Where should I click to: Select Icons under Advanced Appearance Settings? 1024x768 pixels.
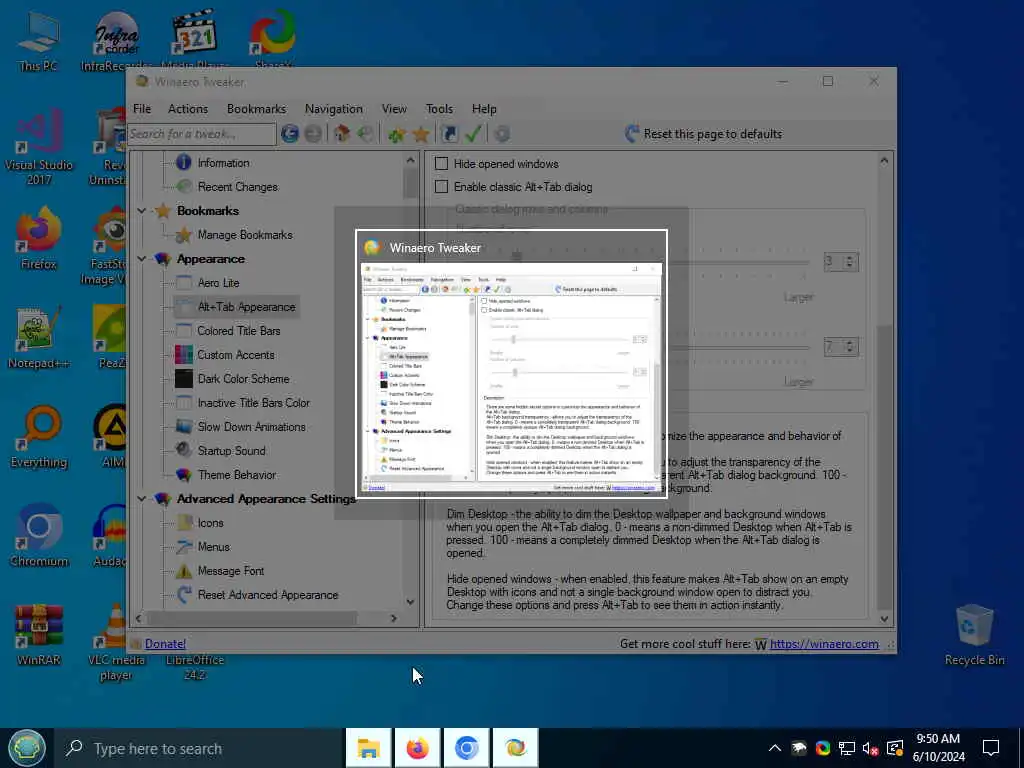click(210, 523)
